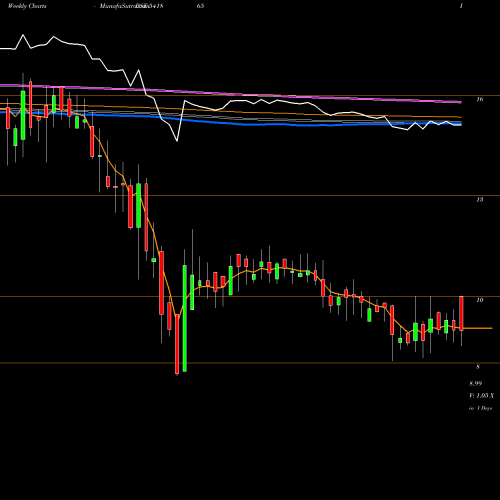Click the tall green candle at the chart low

click(x=185, y=318)
